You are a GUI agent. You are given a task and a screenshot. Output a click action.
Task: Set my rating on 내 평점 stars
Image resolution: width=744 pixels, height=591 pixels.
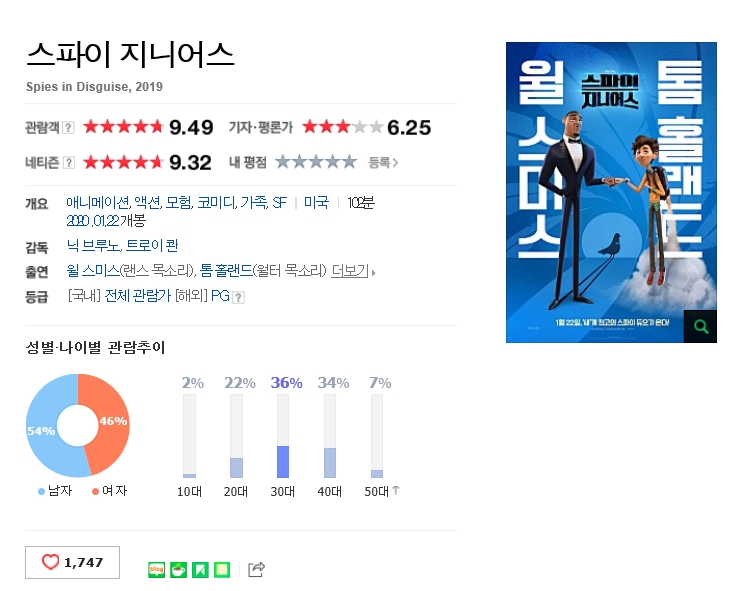tap(316, 162)
